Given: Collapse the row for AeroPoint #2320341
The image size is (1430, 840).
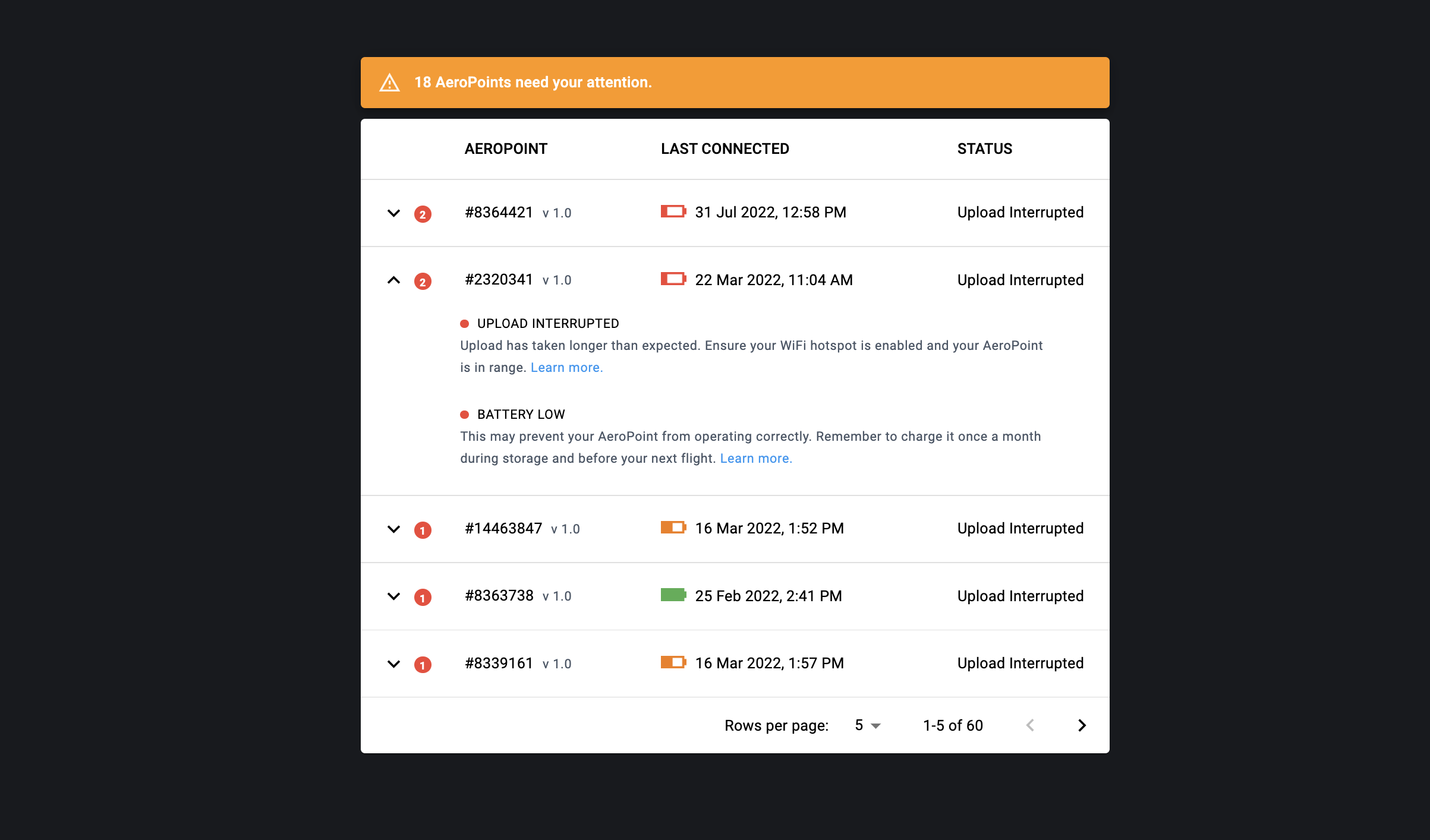Looking at the screenshot, I should [x=393, y=280].
